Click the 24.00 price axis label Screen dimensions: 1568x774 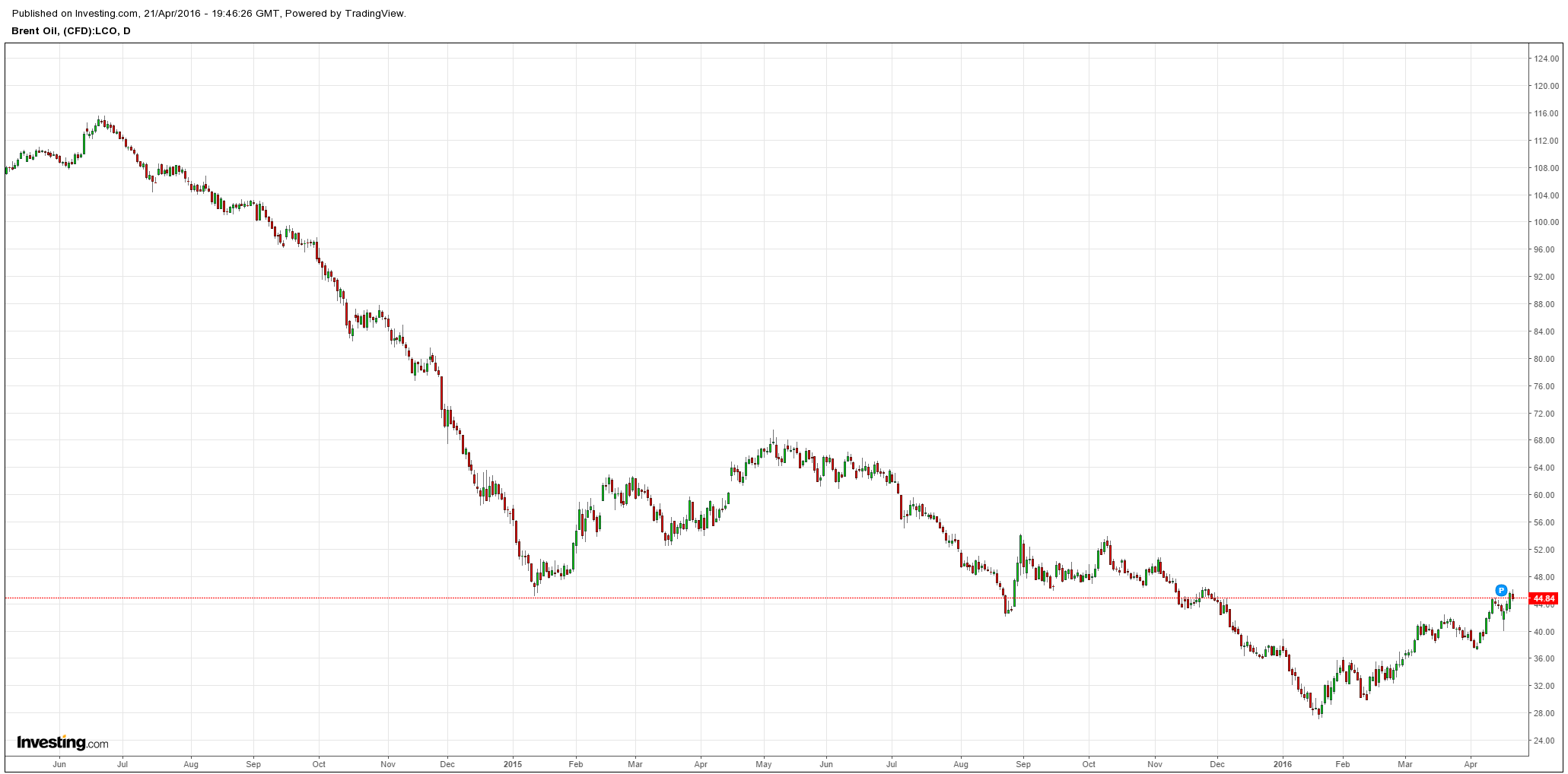click(x=1544, y=741)
